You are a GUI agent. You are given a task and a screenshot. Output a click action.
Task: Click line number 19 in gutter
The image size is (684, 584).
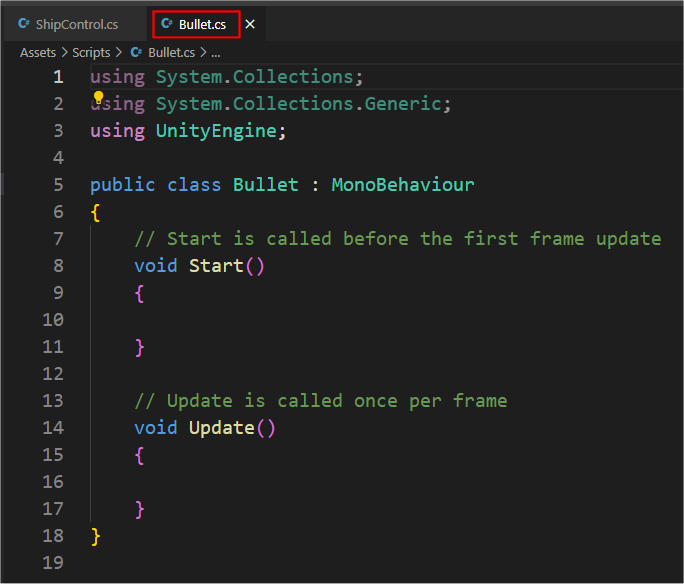coord(53,563)
